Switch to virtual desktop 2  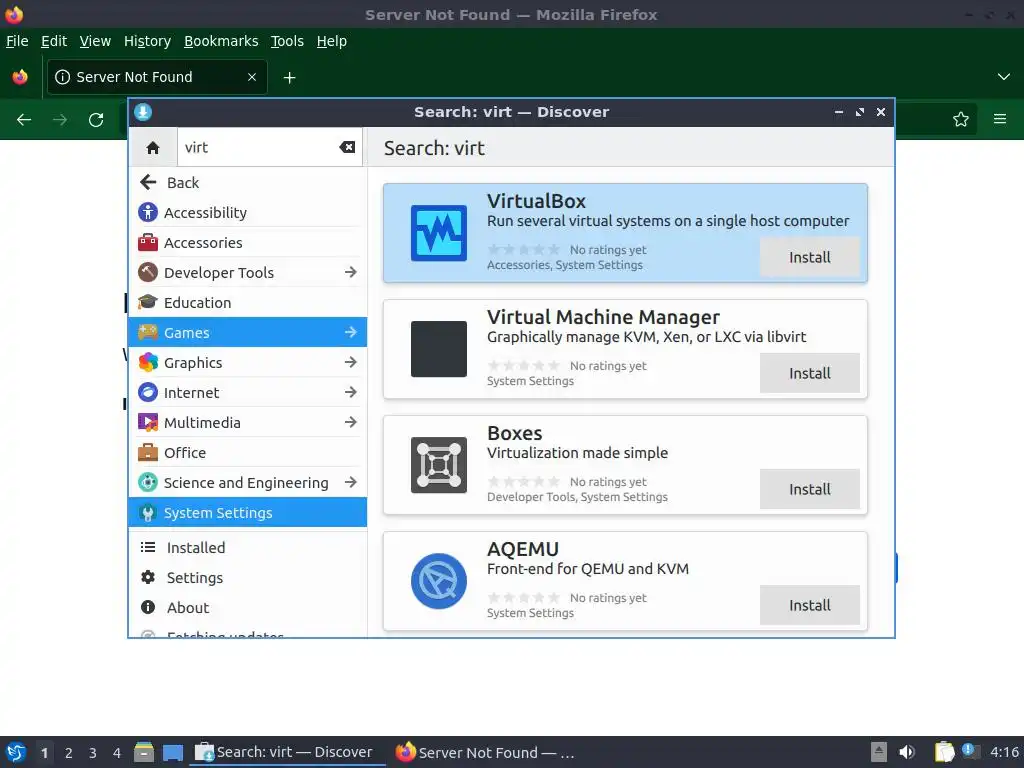[69, 753]
